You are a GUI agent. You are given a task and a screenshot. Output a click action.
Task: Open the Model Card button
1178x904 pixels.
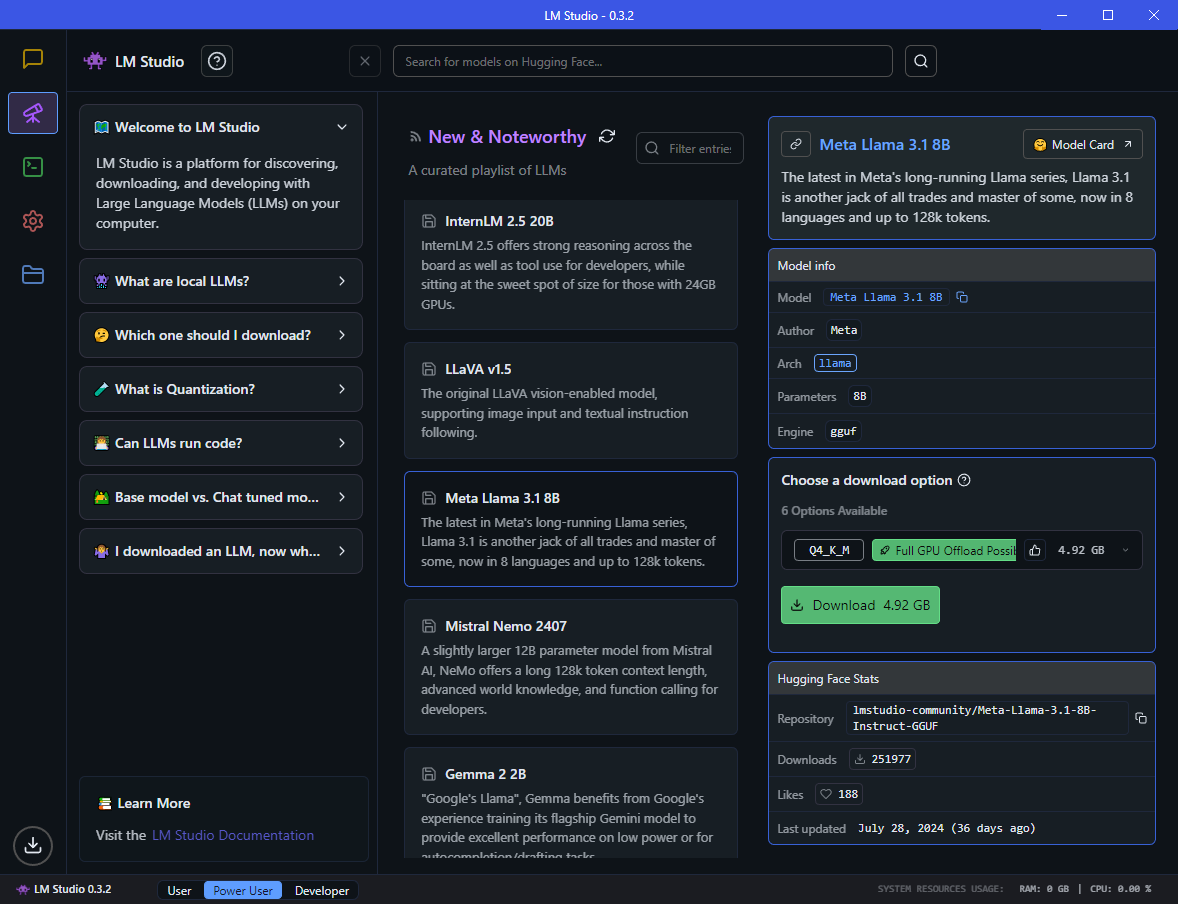pos(1083,144)
